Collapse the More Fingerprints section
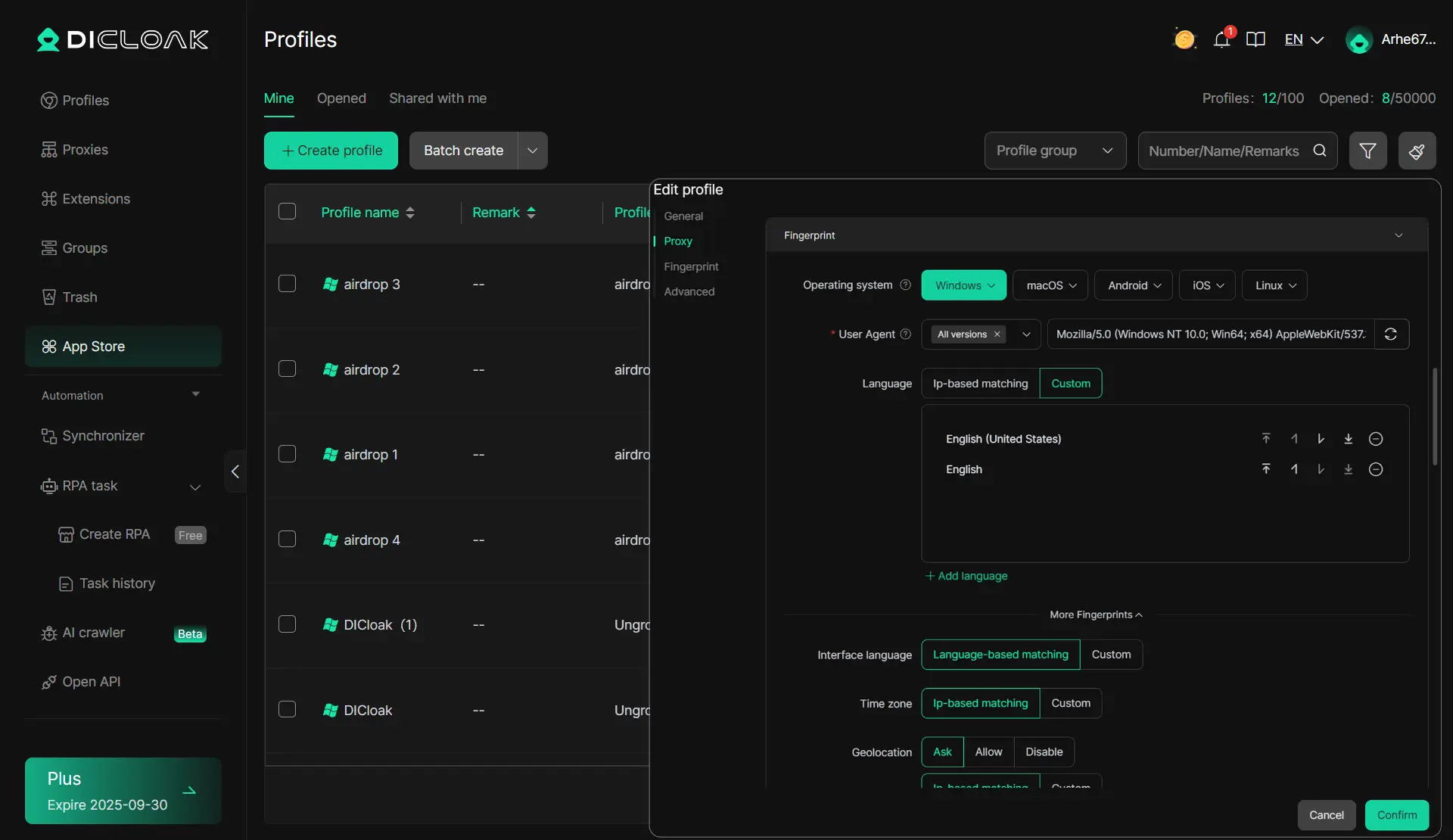The width and height of the screenshot is (1453, 840). [x=1096, y=614]
